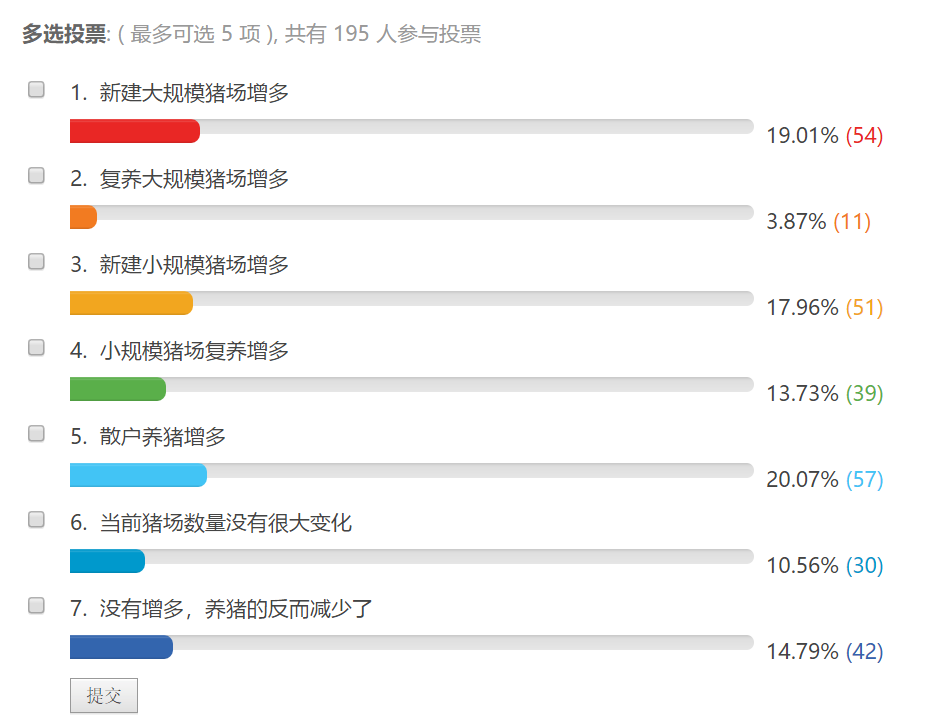Click the small orange 3.87% bar

83,217
